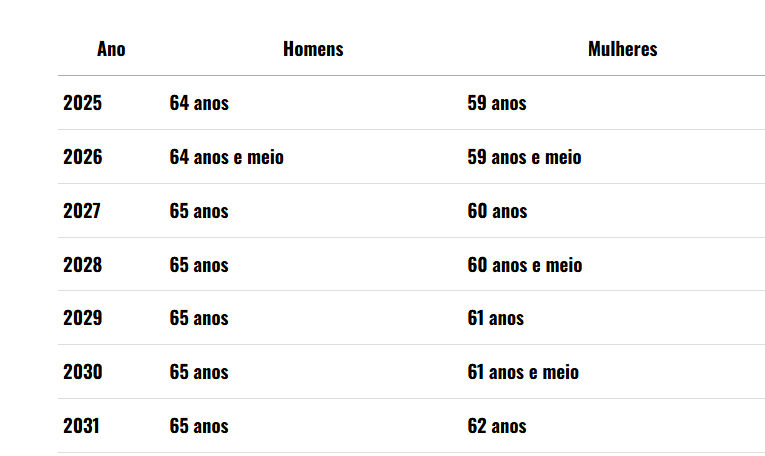The image size is (765, 456).
Task: Click Mulheres value 60 anos for 2027
Action: [497, 211]
